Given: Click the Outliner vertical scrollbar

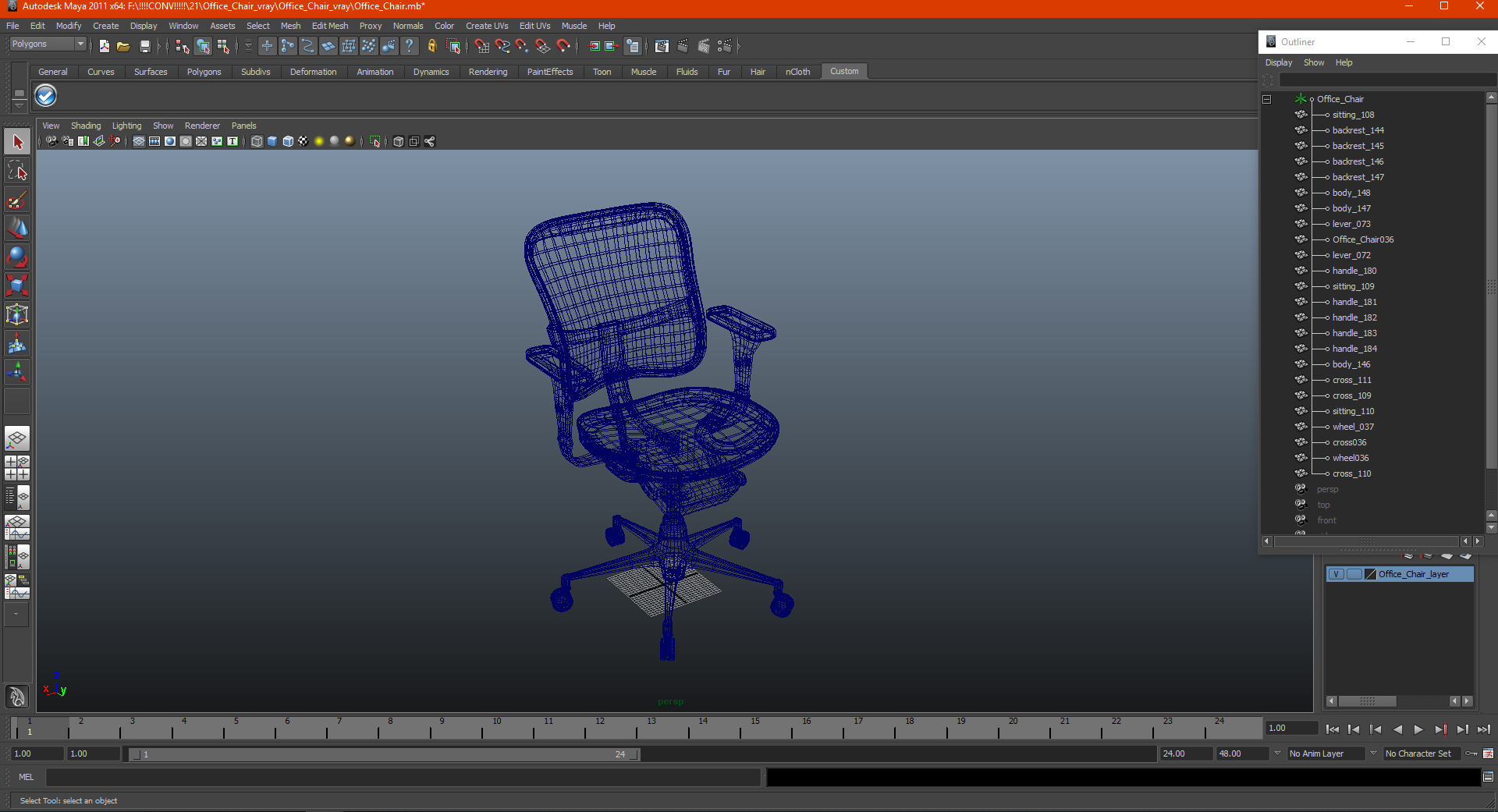Looking at the screenshot, I should (1492, 285).
